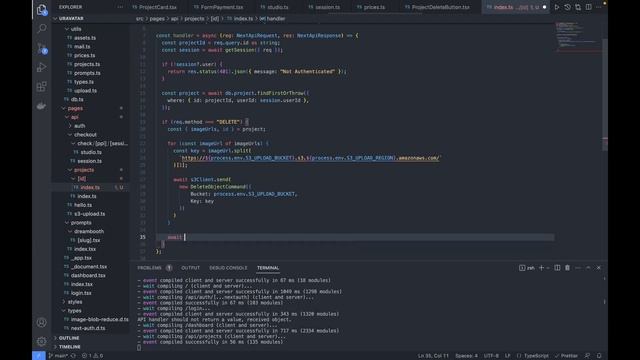
Task: Kill terminal with trash icon
Action: pos(567,268)
